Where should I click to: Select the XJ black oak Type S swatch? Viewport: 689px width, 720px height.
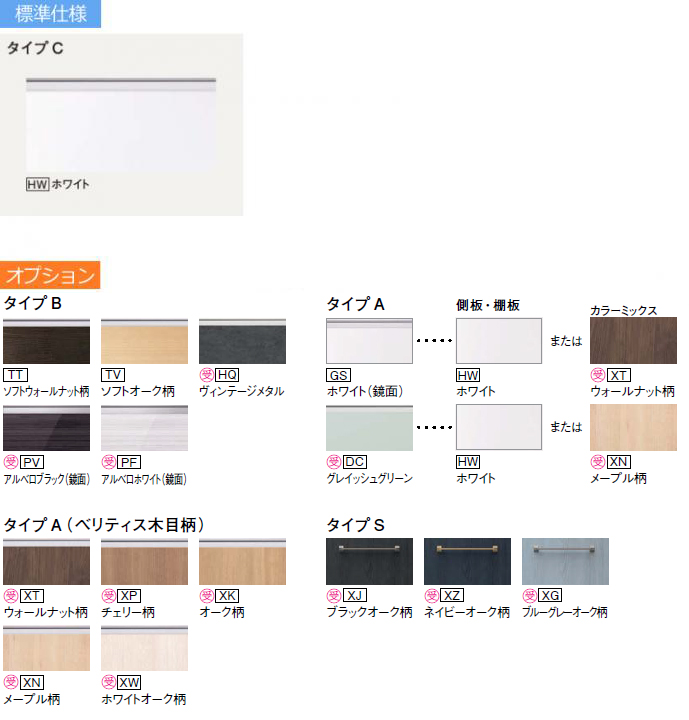pos(370,561)
